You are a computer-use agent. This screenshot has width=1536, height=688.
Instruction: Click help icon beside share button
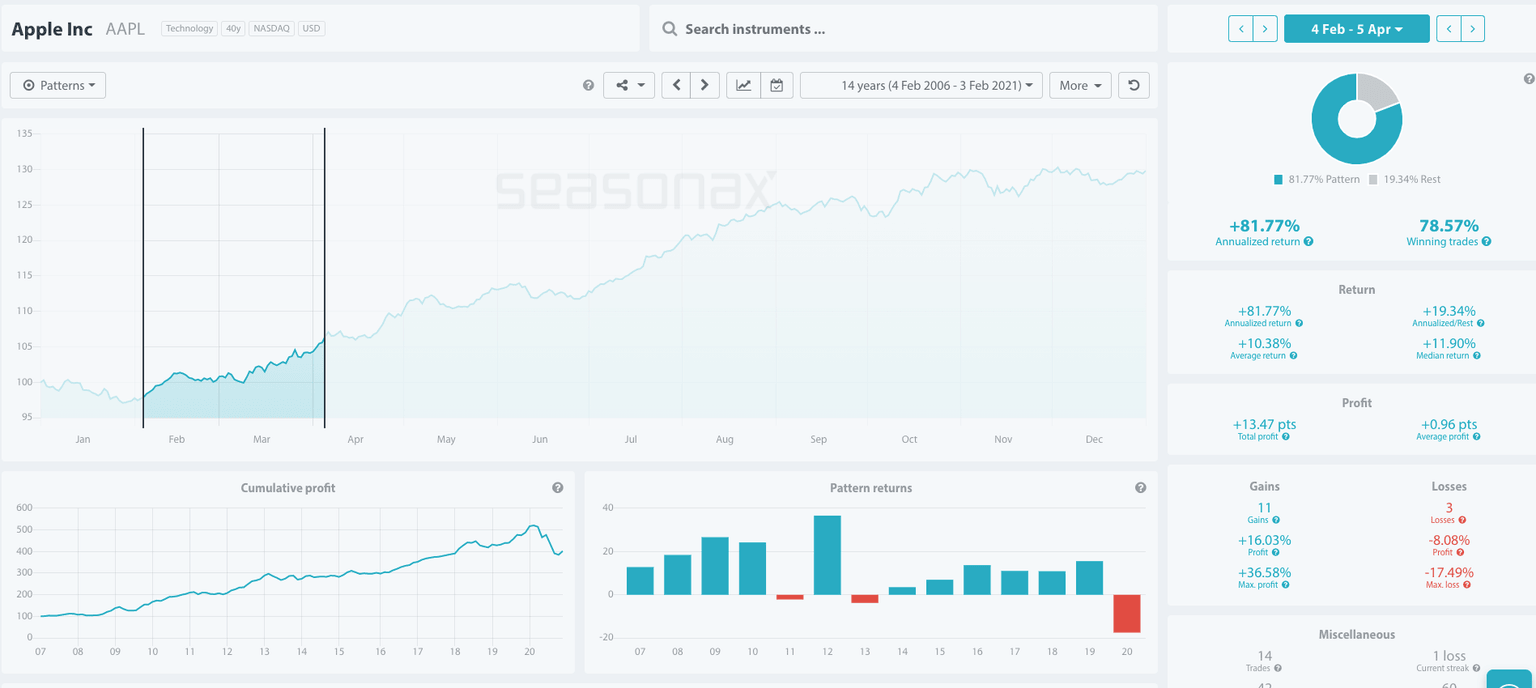[x=588, y=86]
